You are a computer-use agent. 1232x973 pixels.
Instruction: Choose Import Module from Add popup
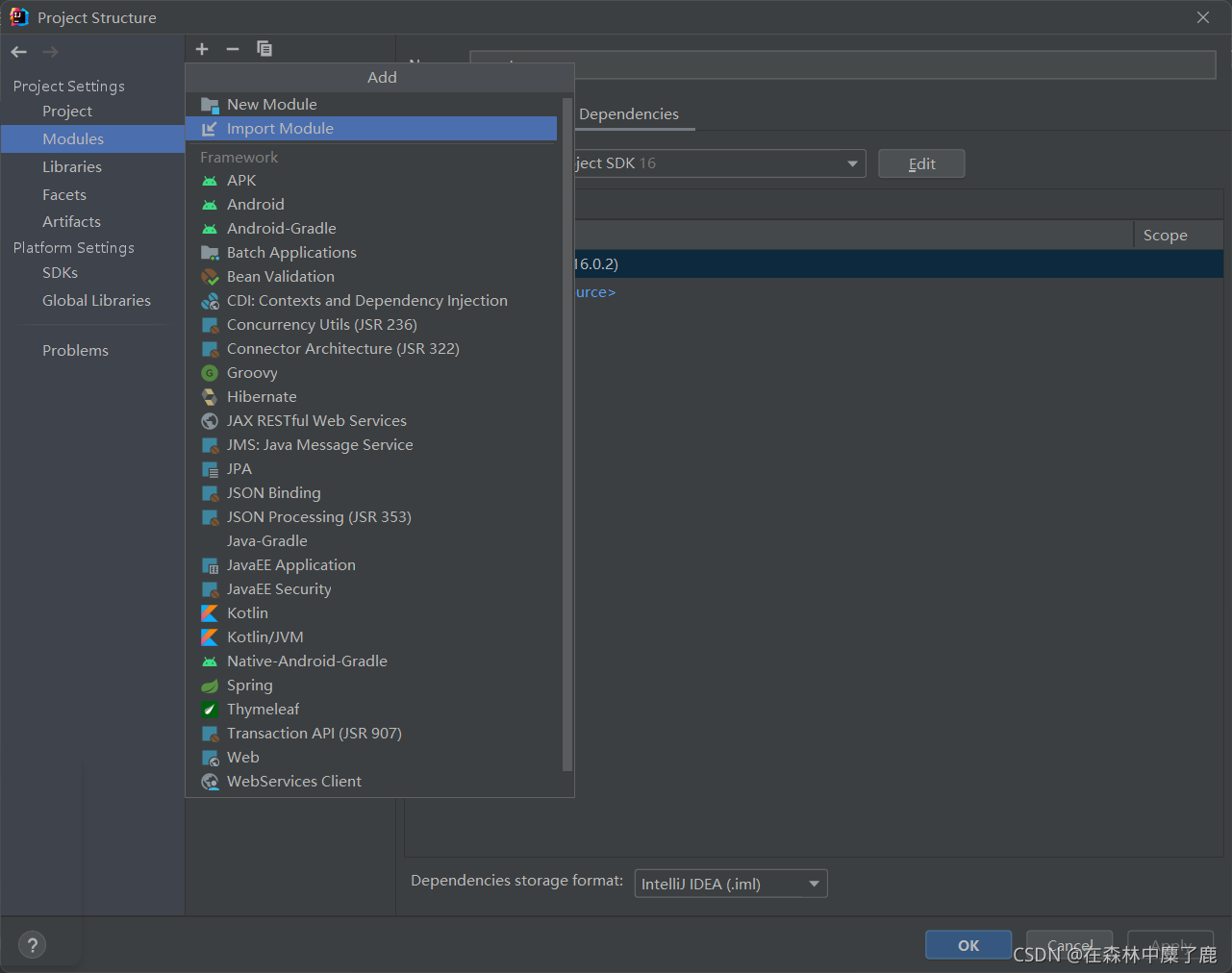coord(371,128)
